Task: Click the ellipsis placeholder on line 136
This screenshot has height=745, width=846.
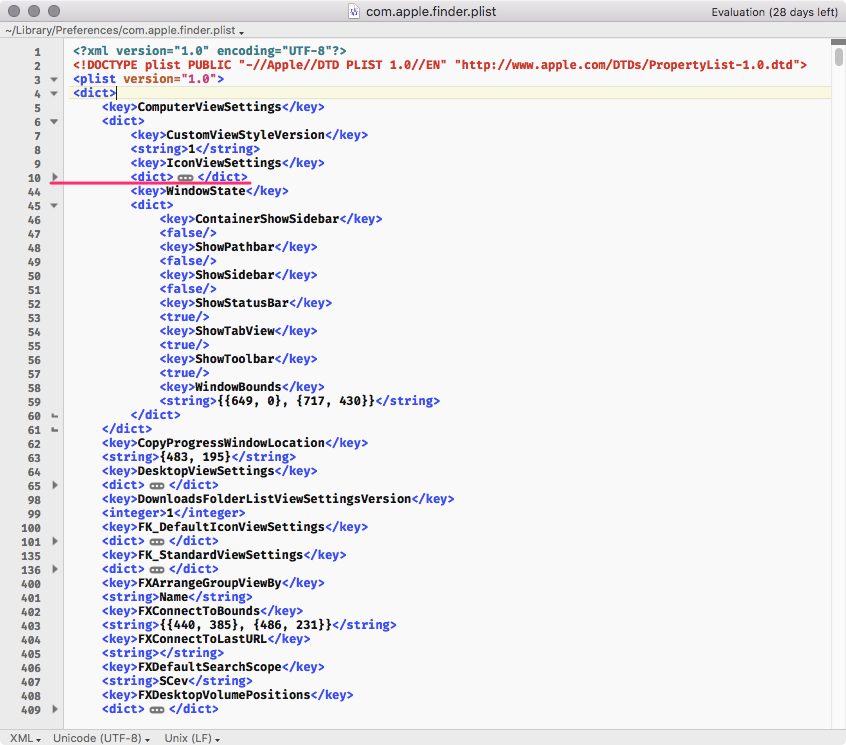Action: click(x=156, y=570)
